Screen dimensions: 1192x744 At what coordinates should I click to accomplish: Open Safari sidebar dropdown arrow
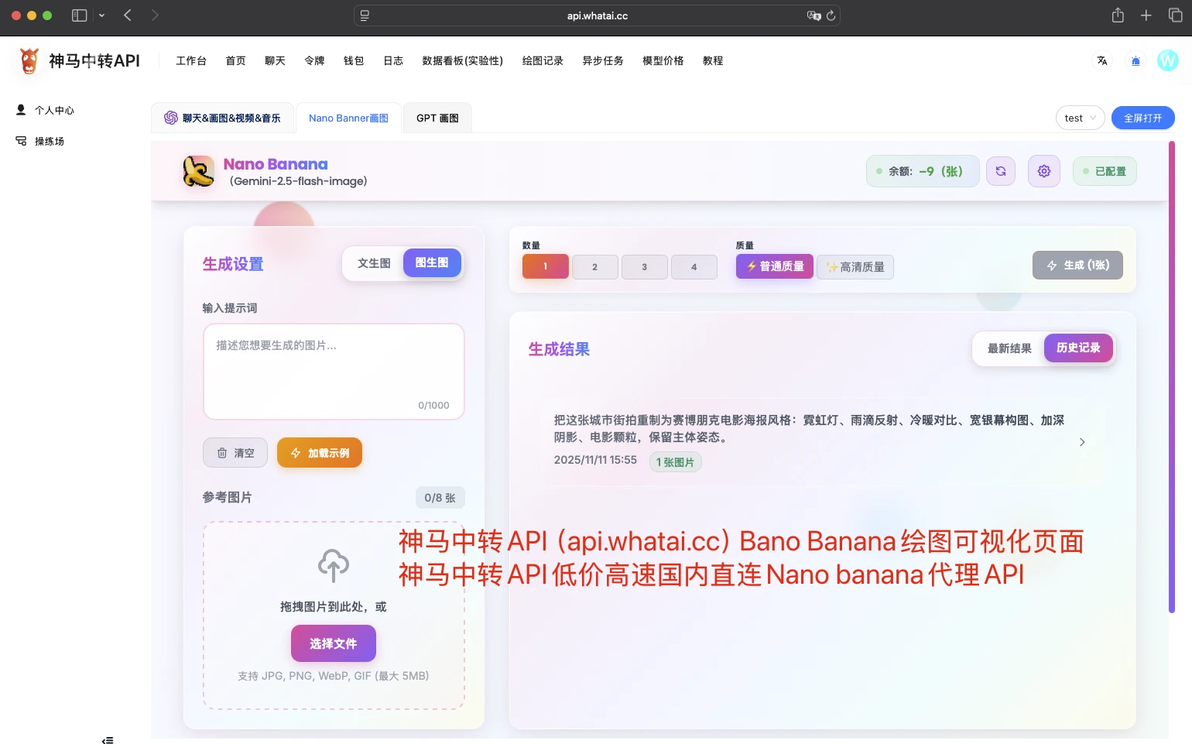pos(101,15)
